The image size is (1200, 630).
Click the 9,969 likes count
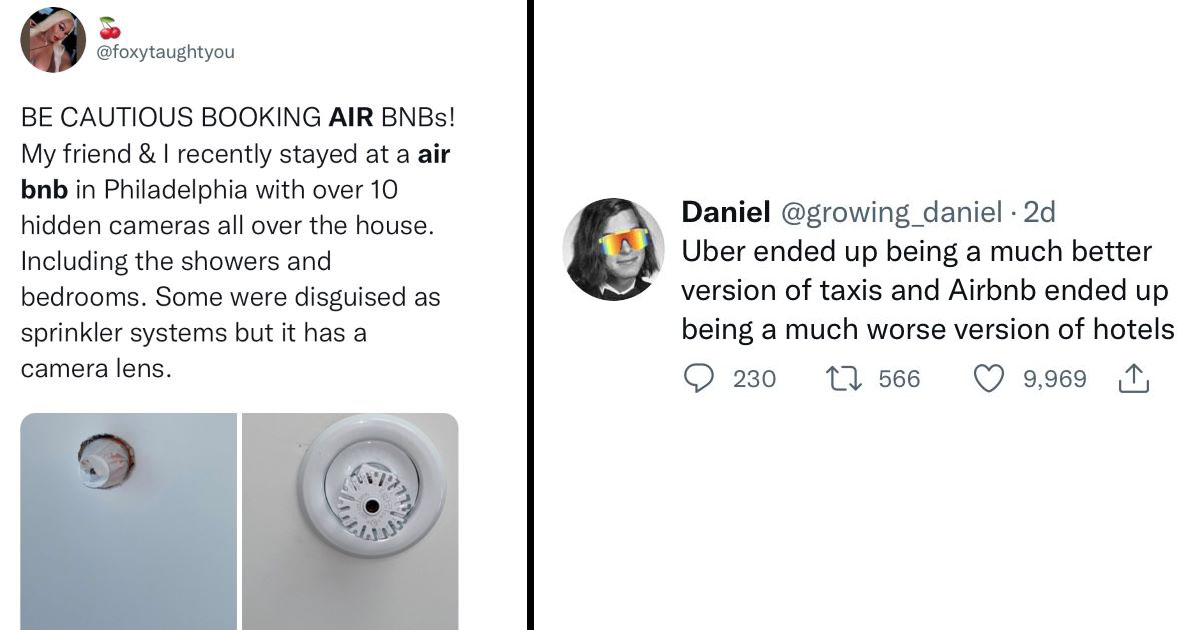(x=1054, y=379)
